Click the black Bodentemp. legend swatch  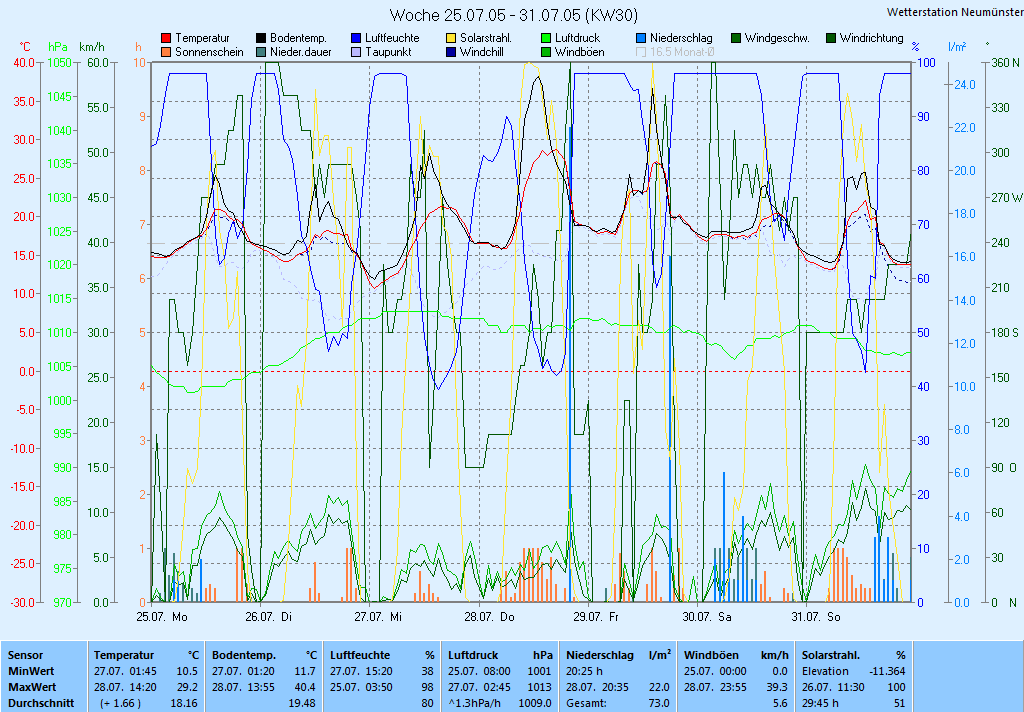(x=261, y=38)
